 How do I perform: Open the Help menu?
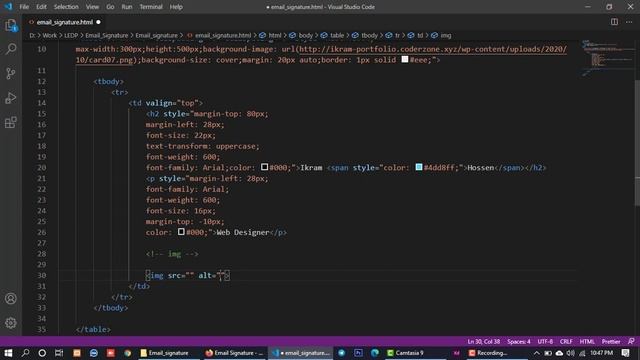tap(176, 7)
